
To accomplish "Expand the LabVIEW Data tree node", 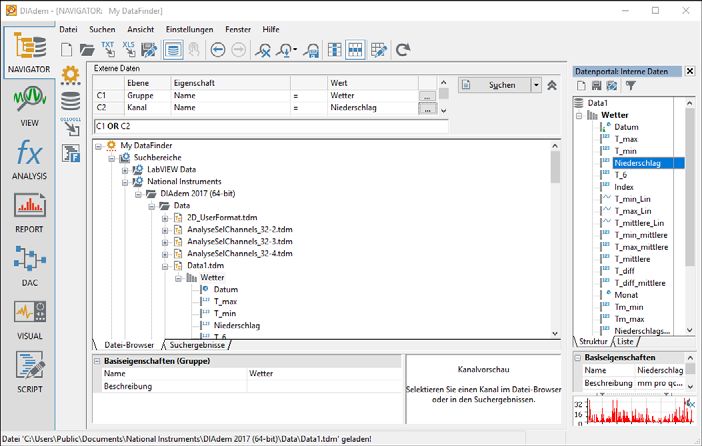I will [x=125, y=170].
